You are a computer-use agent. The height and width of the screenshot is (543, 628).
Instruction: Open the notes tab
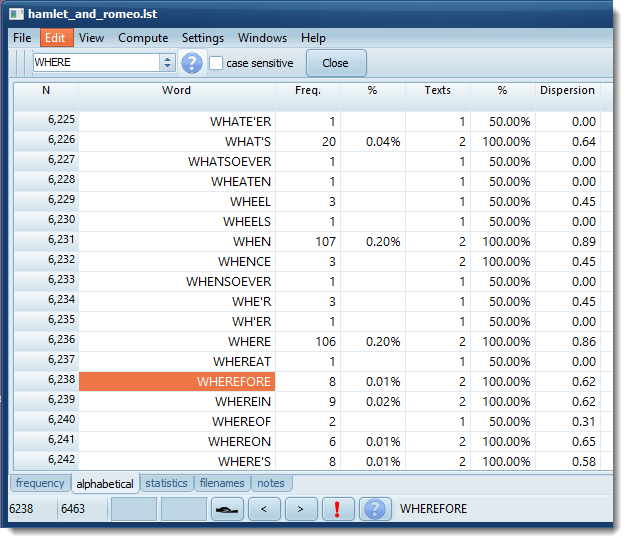[271, 483]
